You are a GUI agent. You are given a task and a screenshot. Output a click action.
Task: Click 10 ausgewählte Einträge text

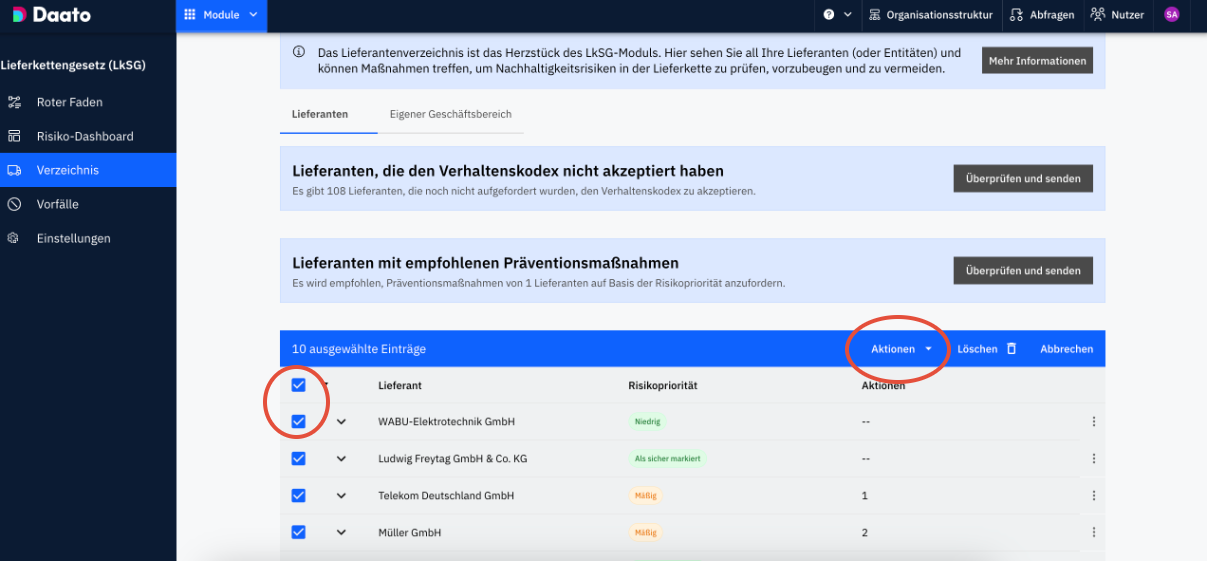coord(359,349)
